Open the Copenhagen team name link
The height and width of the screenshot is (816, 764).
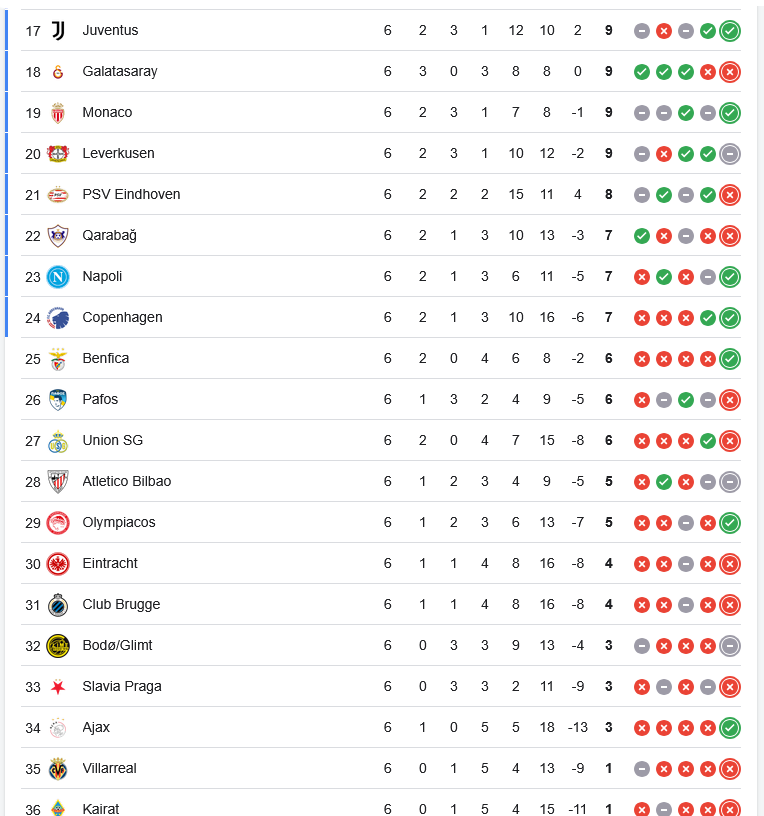coord(122,318)
